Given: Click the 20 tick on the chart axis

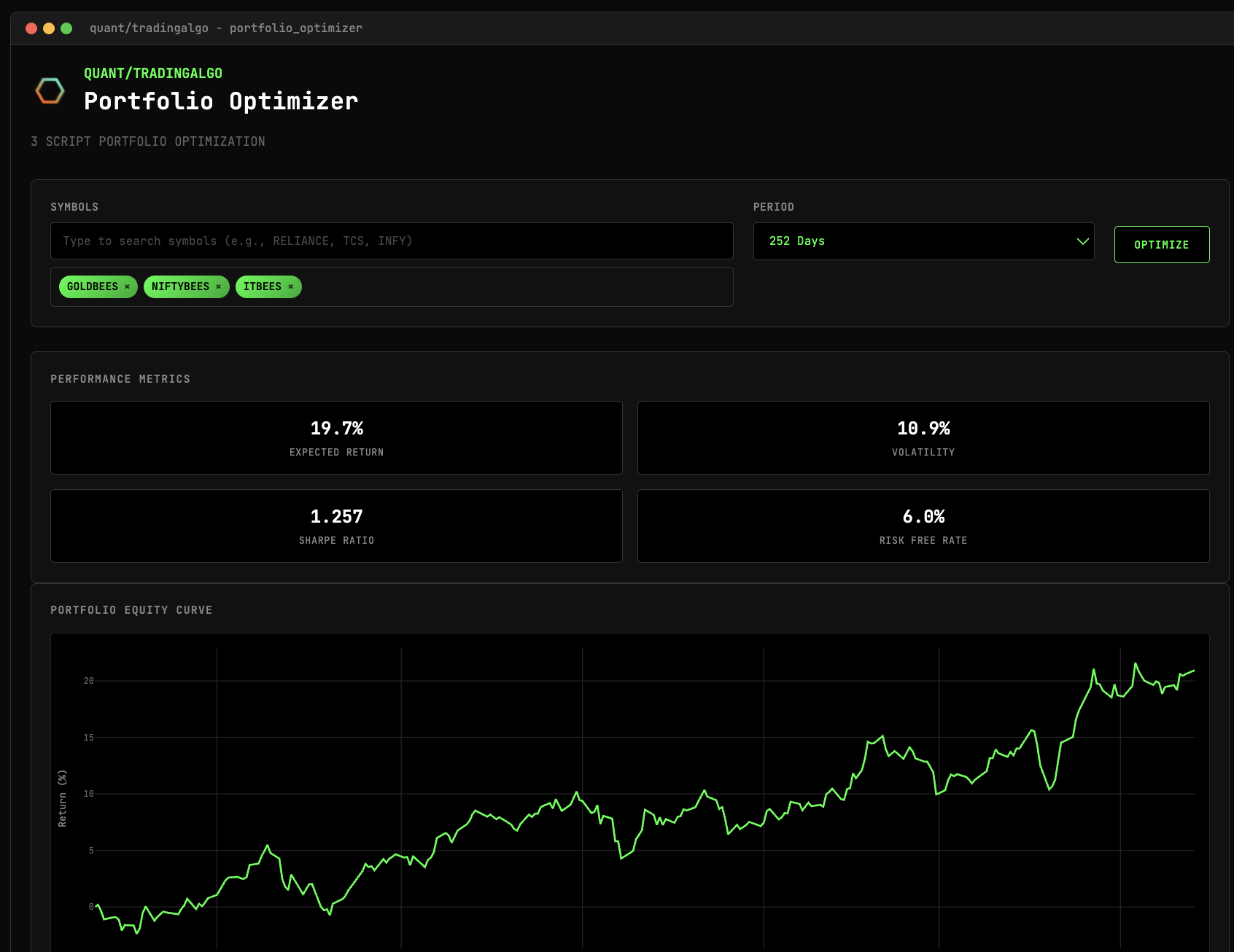Looking at the screenshot, I should pos(88,681).
